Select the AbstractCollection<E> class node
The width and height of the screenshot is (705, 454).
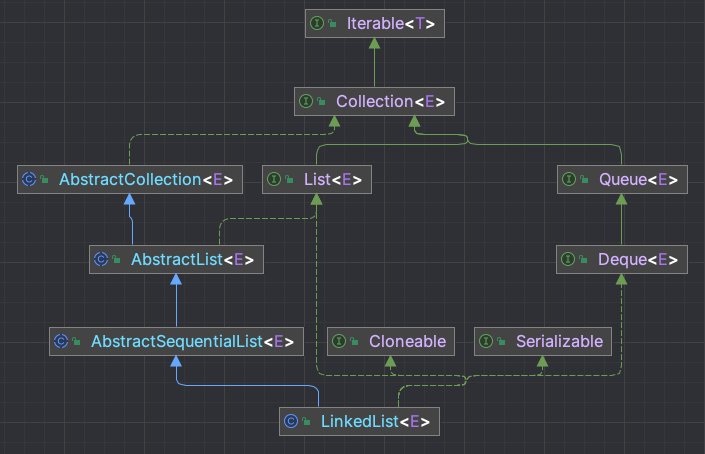pyautogui.click(x=129, y=179)
